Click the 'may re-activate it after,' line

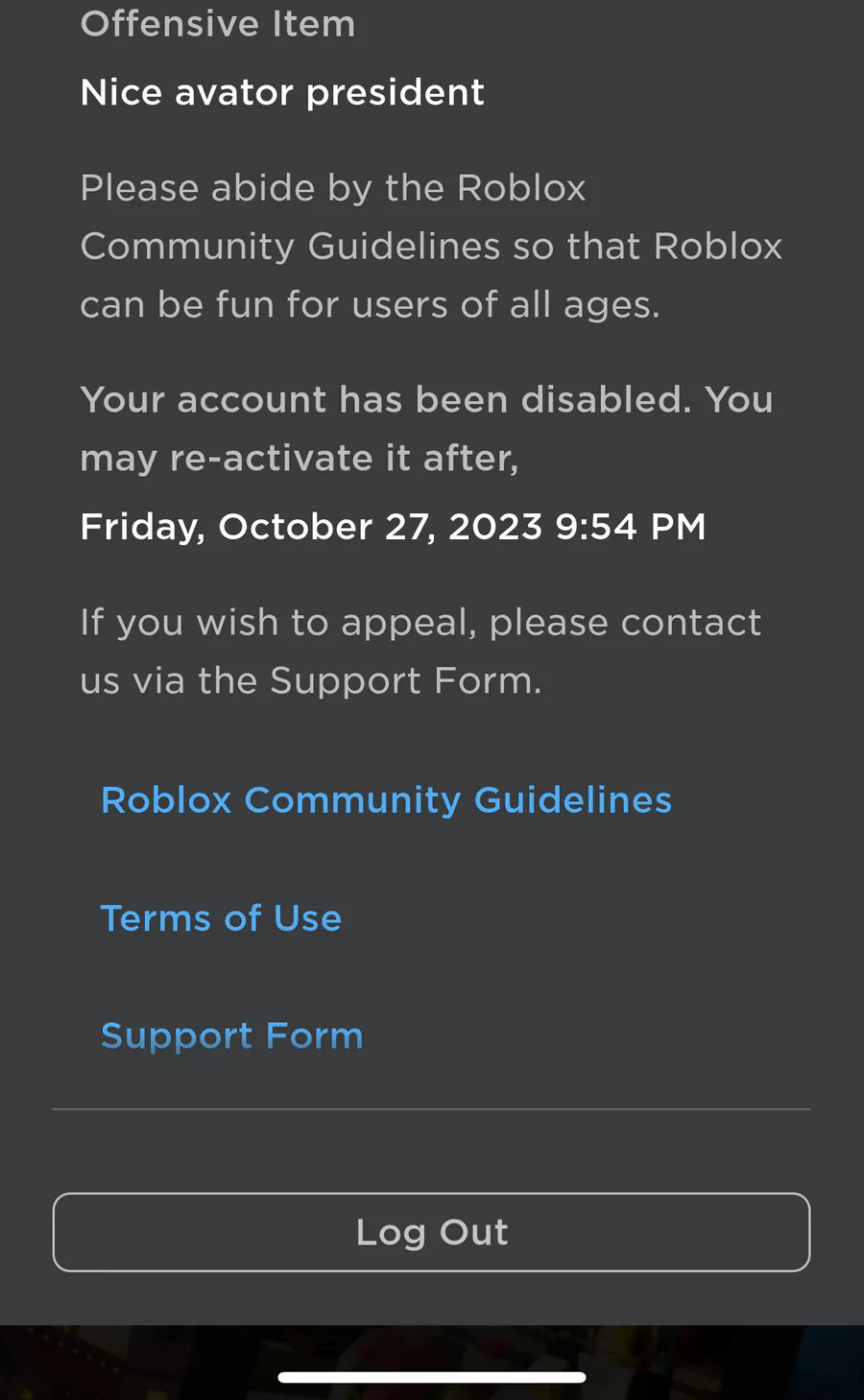299,459
